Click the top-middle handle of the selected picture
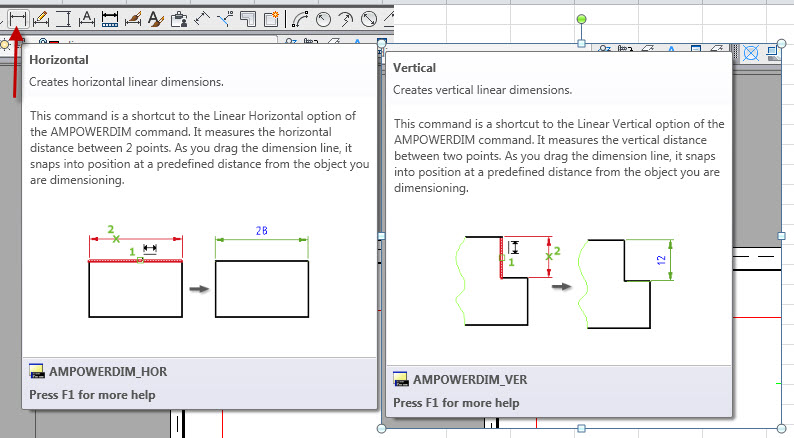The height and width of the screenshot is (438, 794). (581, 44)
